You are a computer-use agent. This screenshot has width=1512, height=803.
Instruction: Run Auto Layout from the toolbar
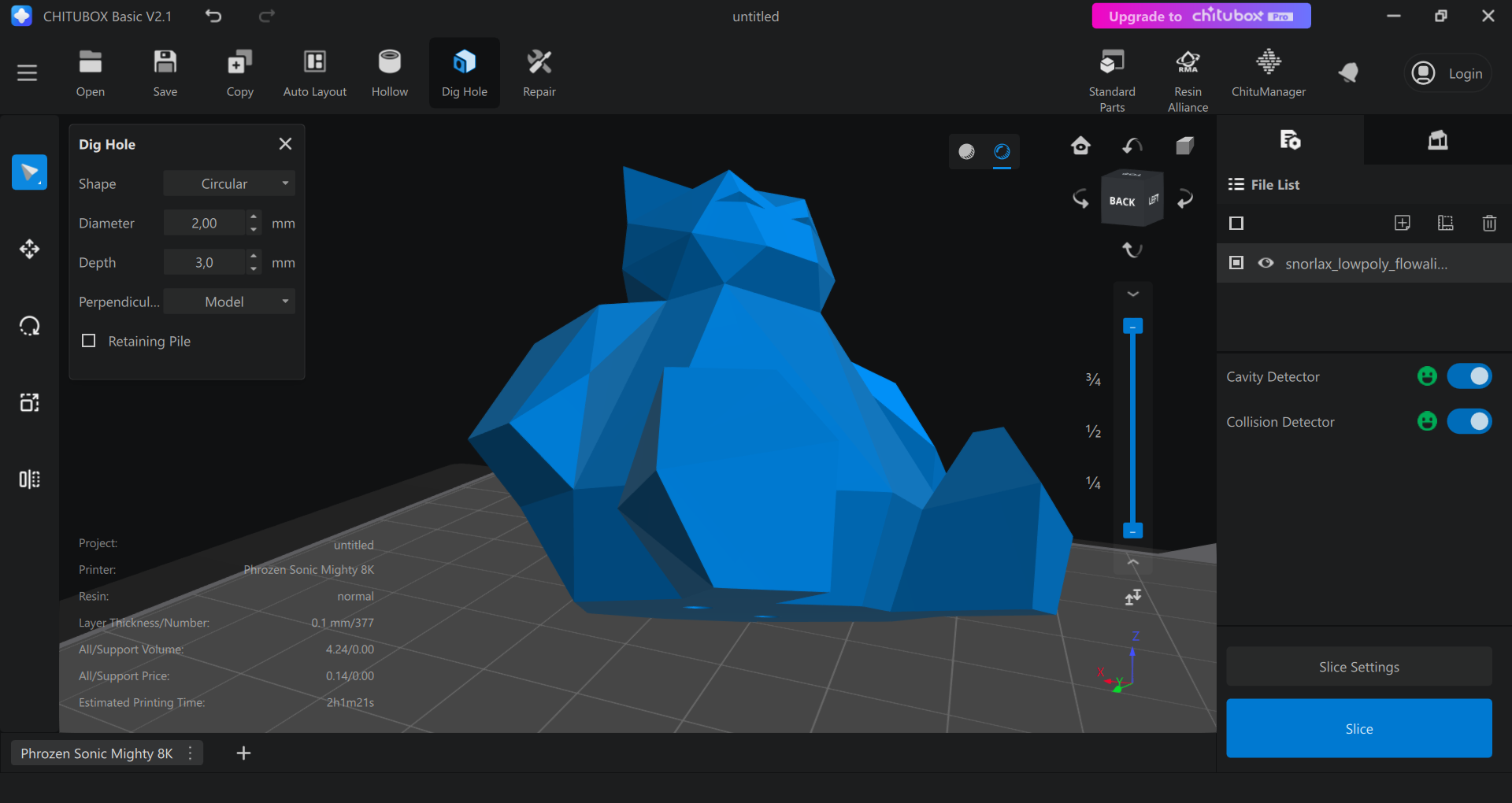pos(315,73)
